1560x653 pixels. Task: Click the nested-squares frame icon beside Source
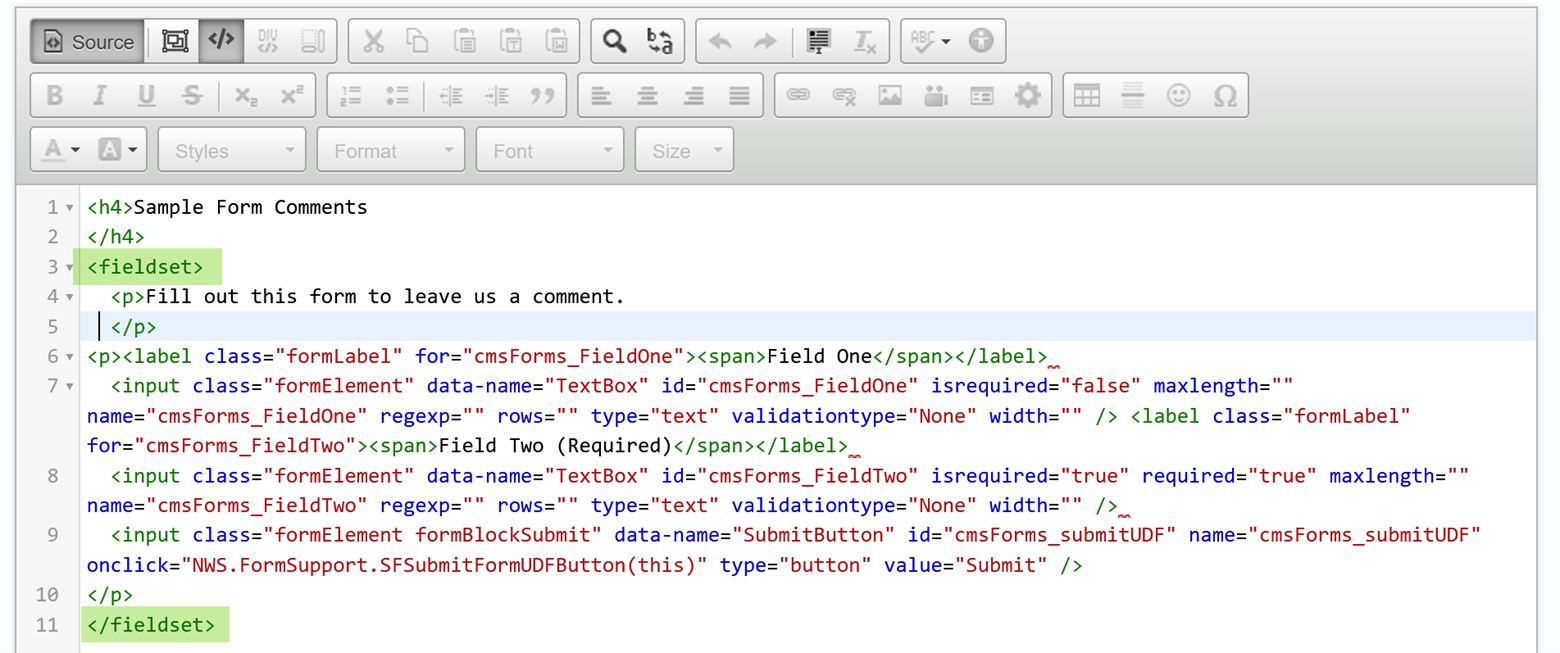tap(176, 42)
